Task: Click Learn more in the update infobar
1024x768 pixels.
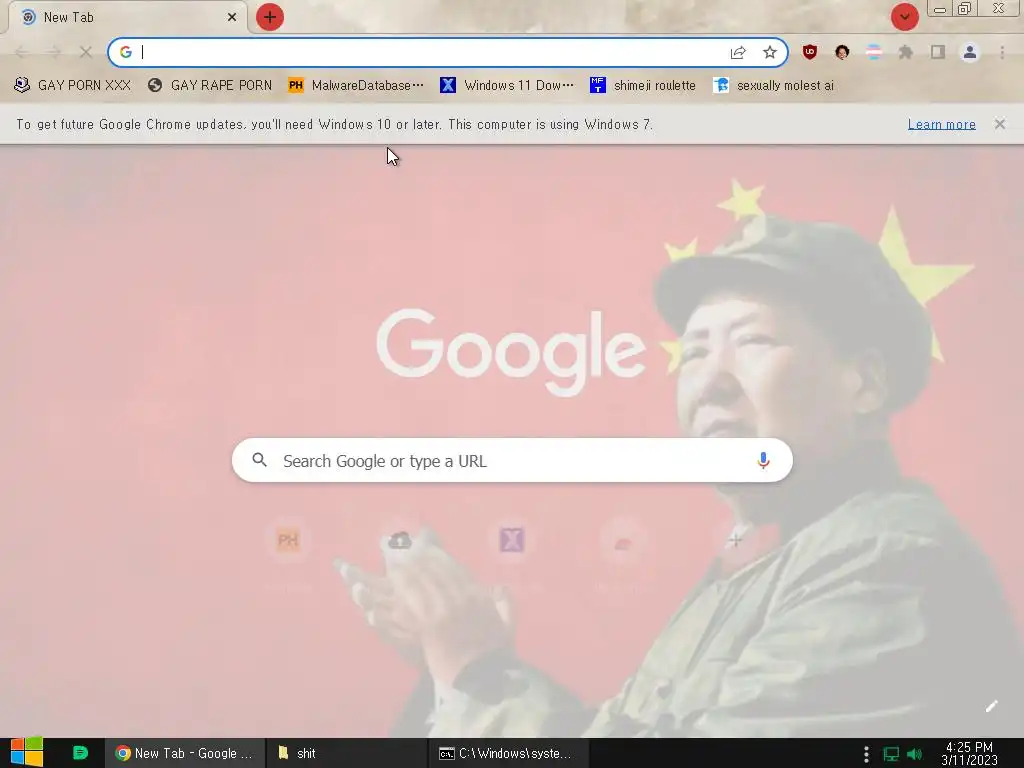Action: coord(942,124)
